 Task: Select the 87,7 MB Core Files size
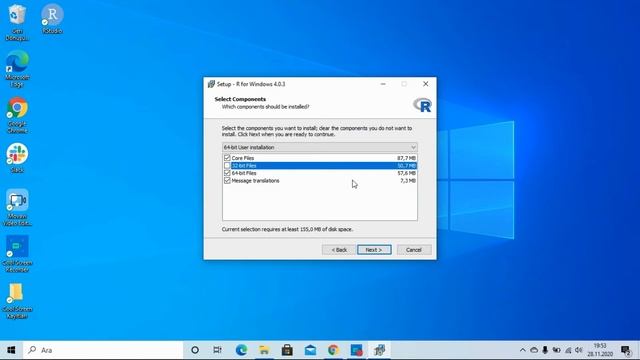(x=406, y=158)
